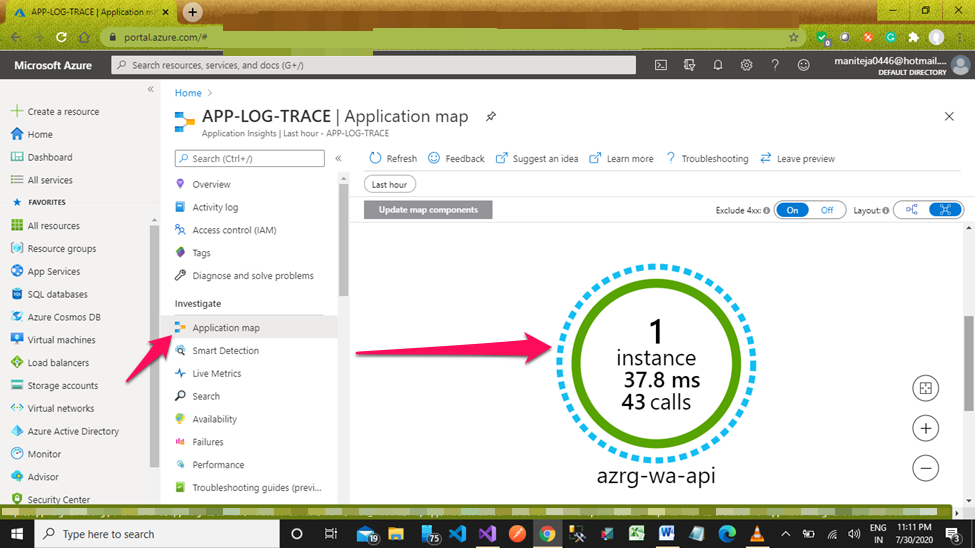Refresh the application map

tap(393, 159)
